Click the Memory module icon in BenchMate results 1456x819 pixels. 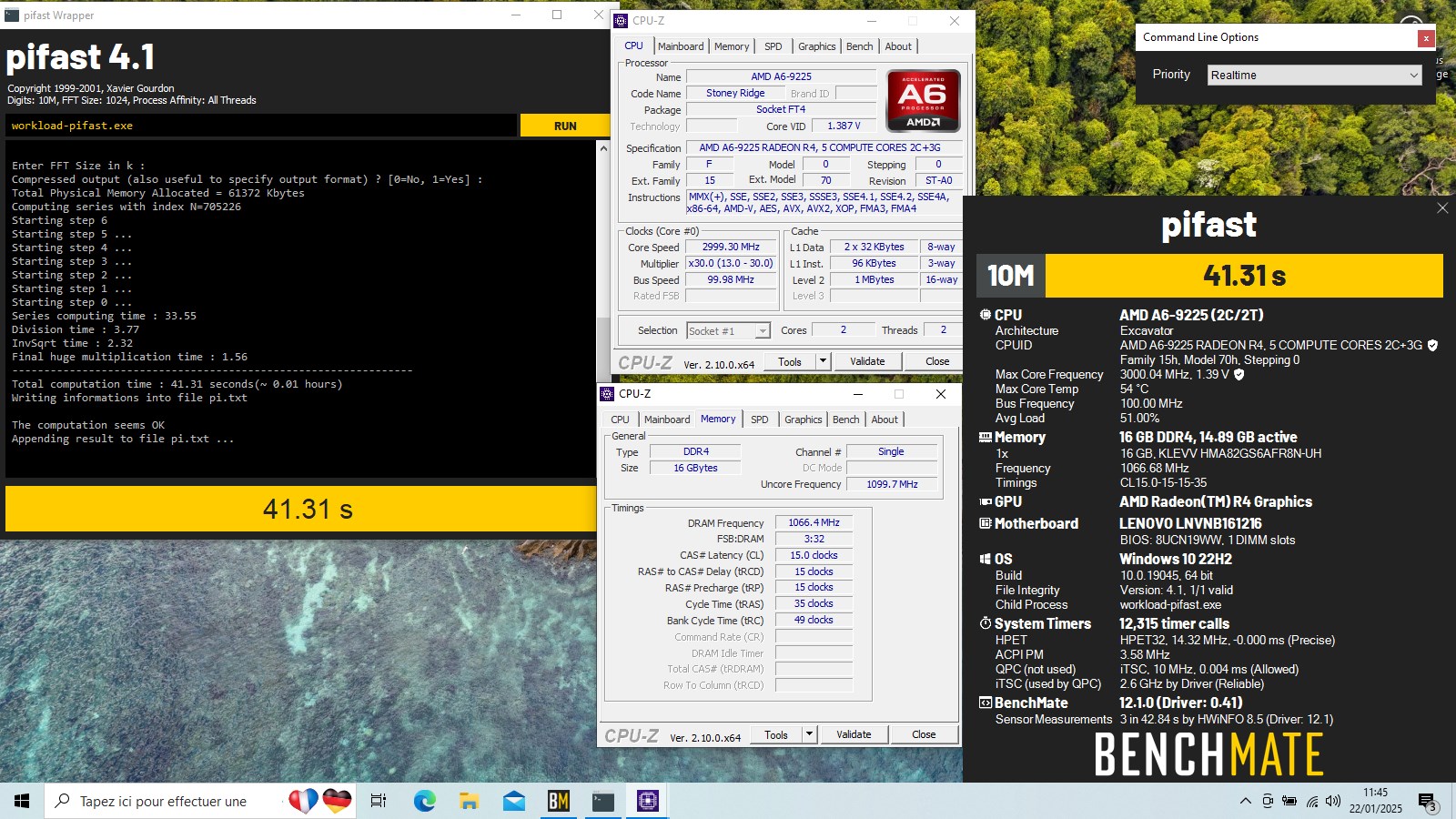[x=985, y=437]
